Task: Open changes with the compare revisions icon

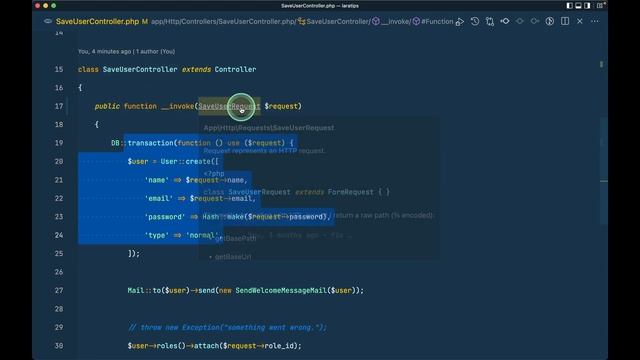Action: (490, 21)
